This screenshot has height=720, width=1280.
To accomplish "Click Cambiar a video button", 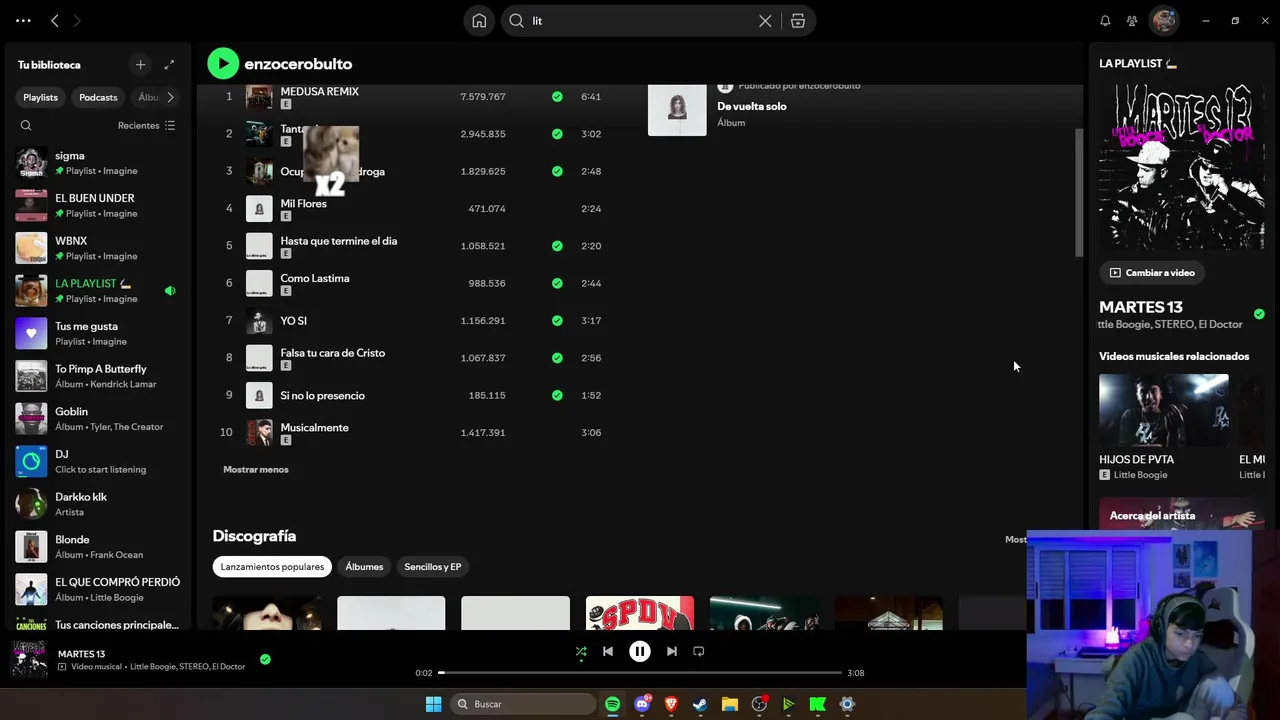I will 1152,273.
